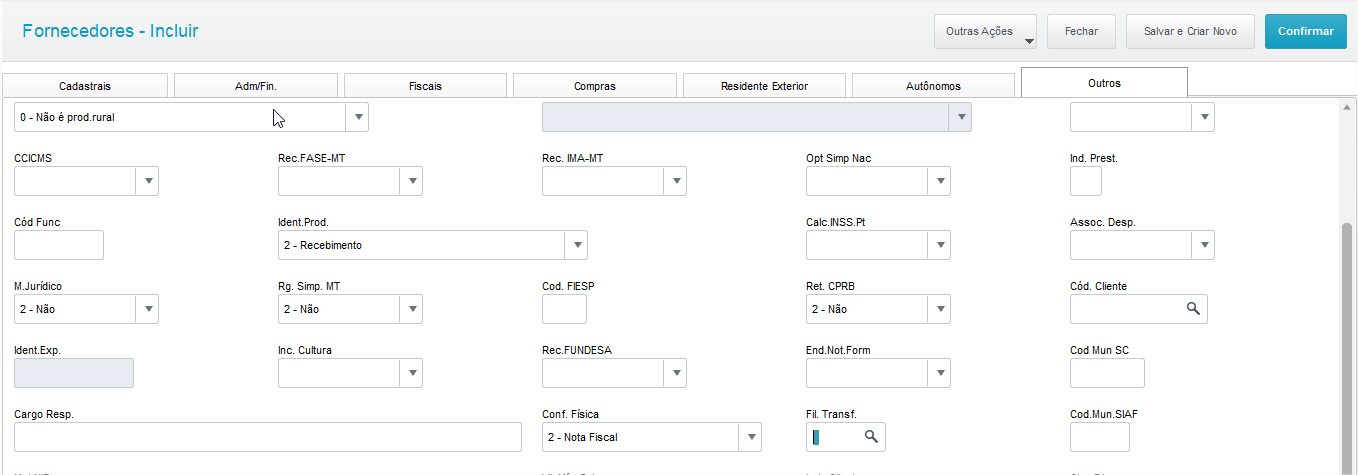Click the Cod. FIESP input box
The width and height of the screenshot is (1358, 475).
(564, 309)
